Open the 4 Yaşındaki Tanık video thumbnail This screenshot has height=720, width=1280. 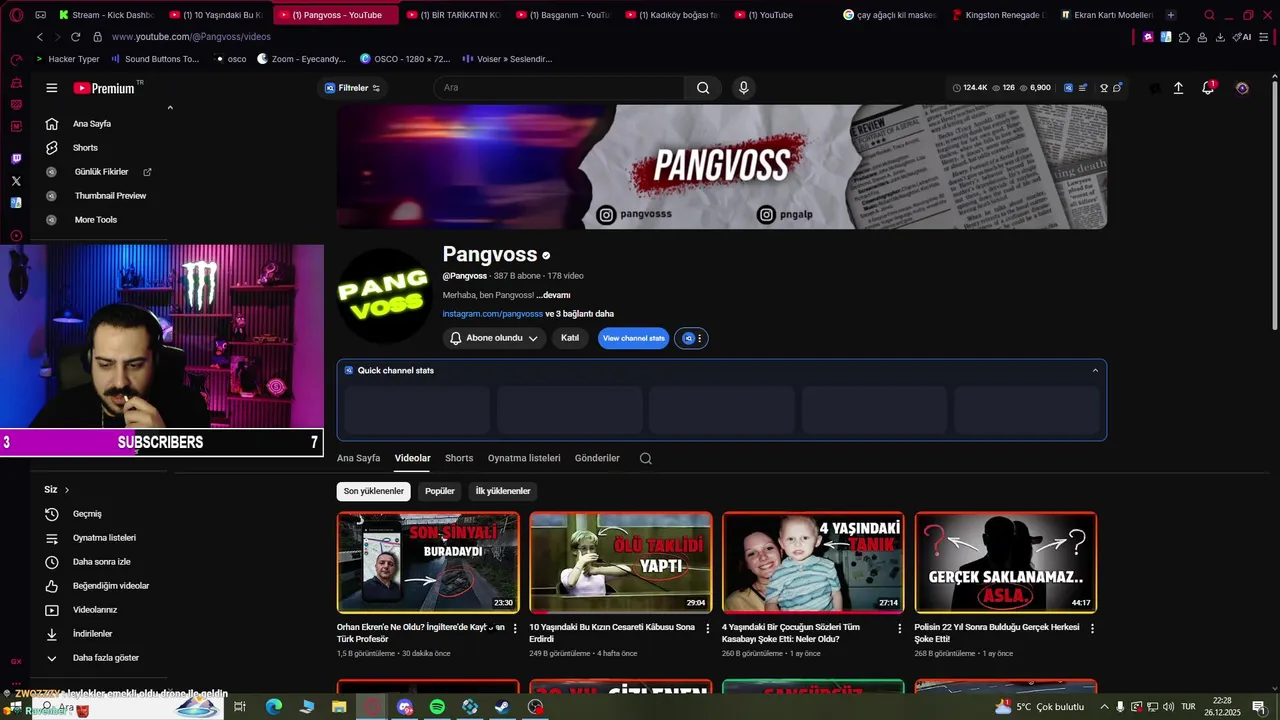coord(813,562)
